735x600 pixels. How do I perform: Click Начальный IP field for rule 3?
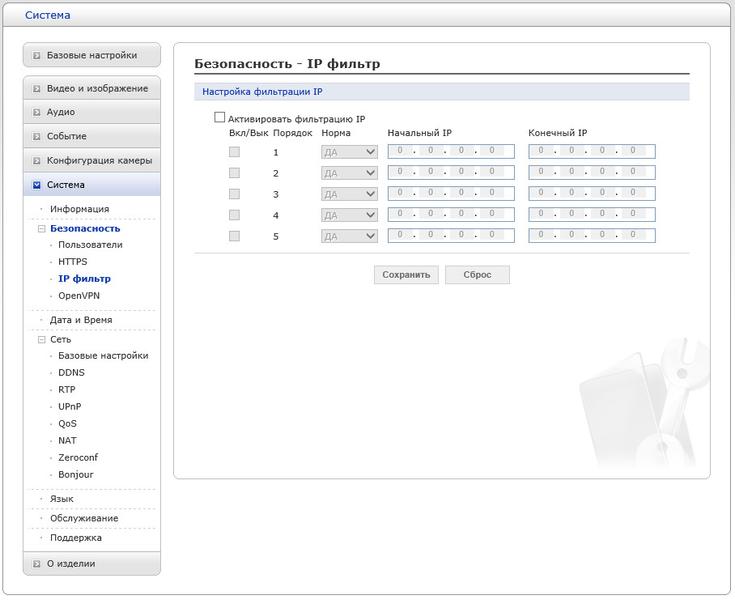coord(451,194)
